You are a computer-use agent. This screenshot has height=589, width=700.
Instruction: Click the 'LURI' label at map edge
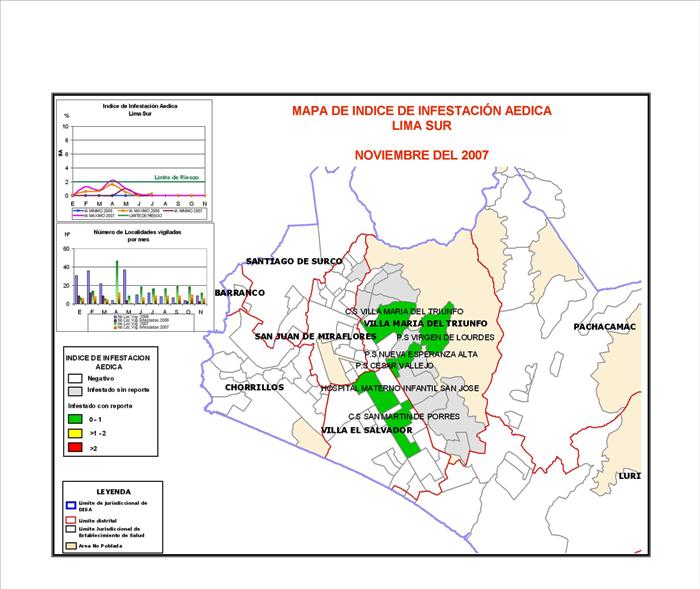[630, 476]
